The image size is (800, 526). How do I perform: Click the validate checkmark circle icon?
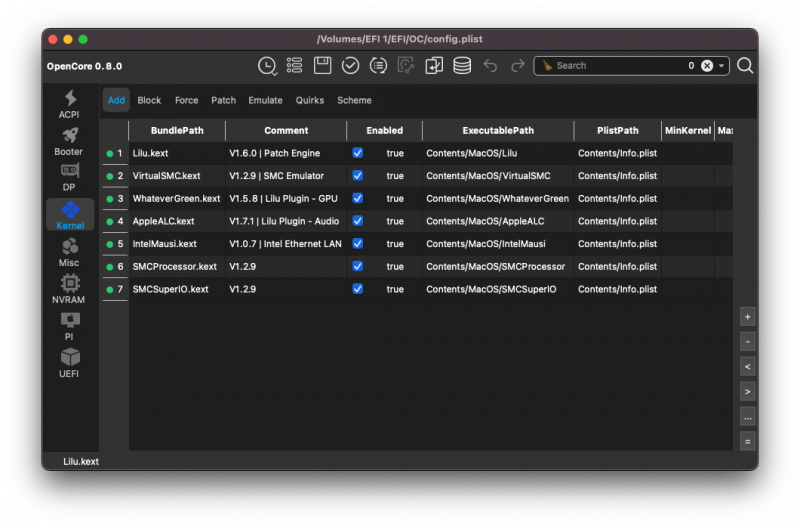pos(351,66)
